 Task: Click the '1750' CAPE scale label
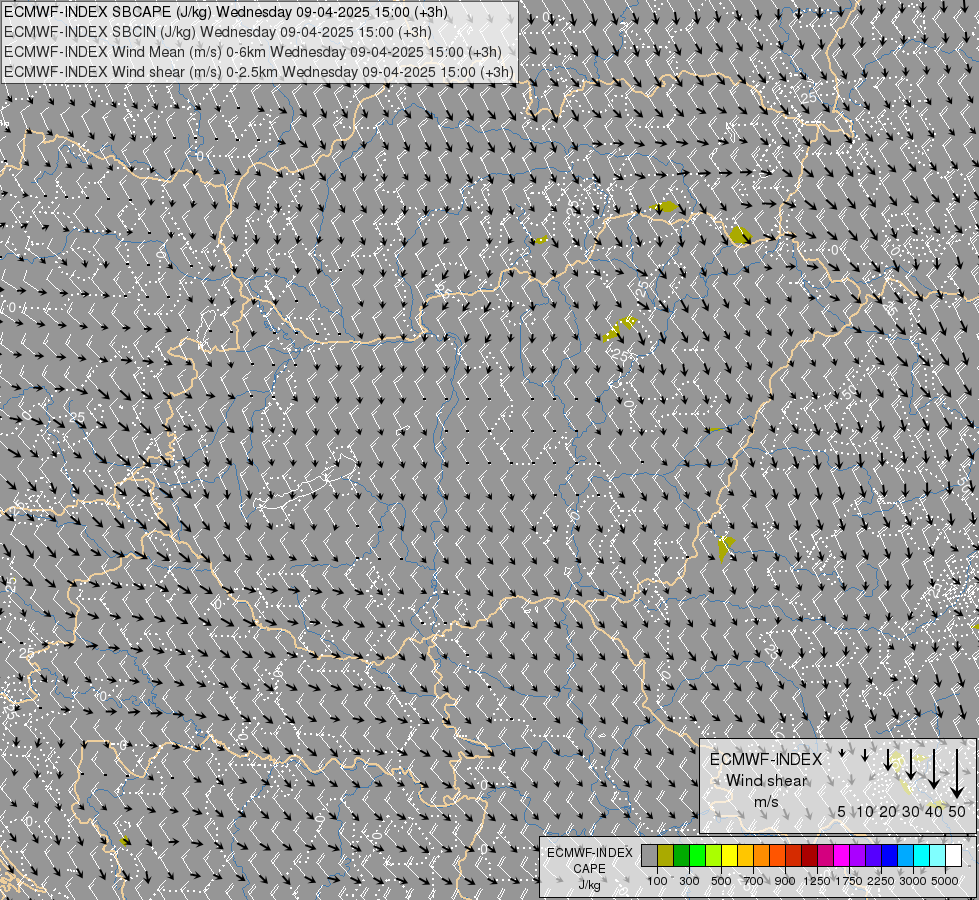(849, 881)
